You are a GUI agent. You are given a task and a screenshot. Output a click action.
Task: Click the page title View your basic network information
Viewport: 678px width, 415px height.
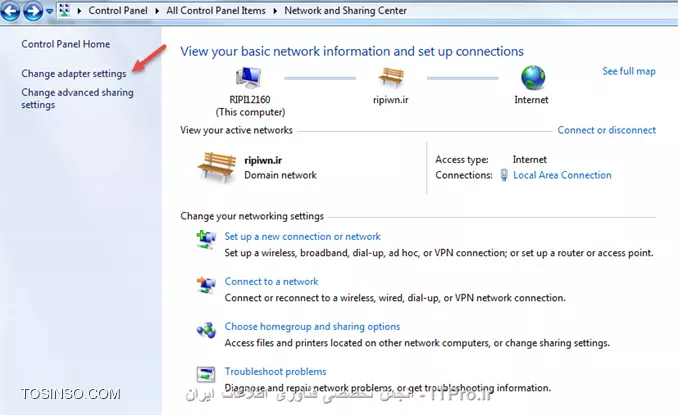tap(352, 51)
